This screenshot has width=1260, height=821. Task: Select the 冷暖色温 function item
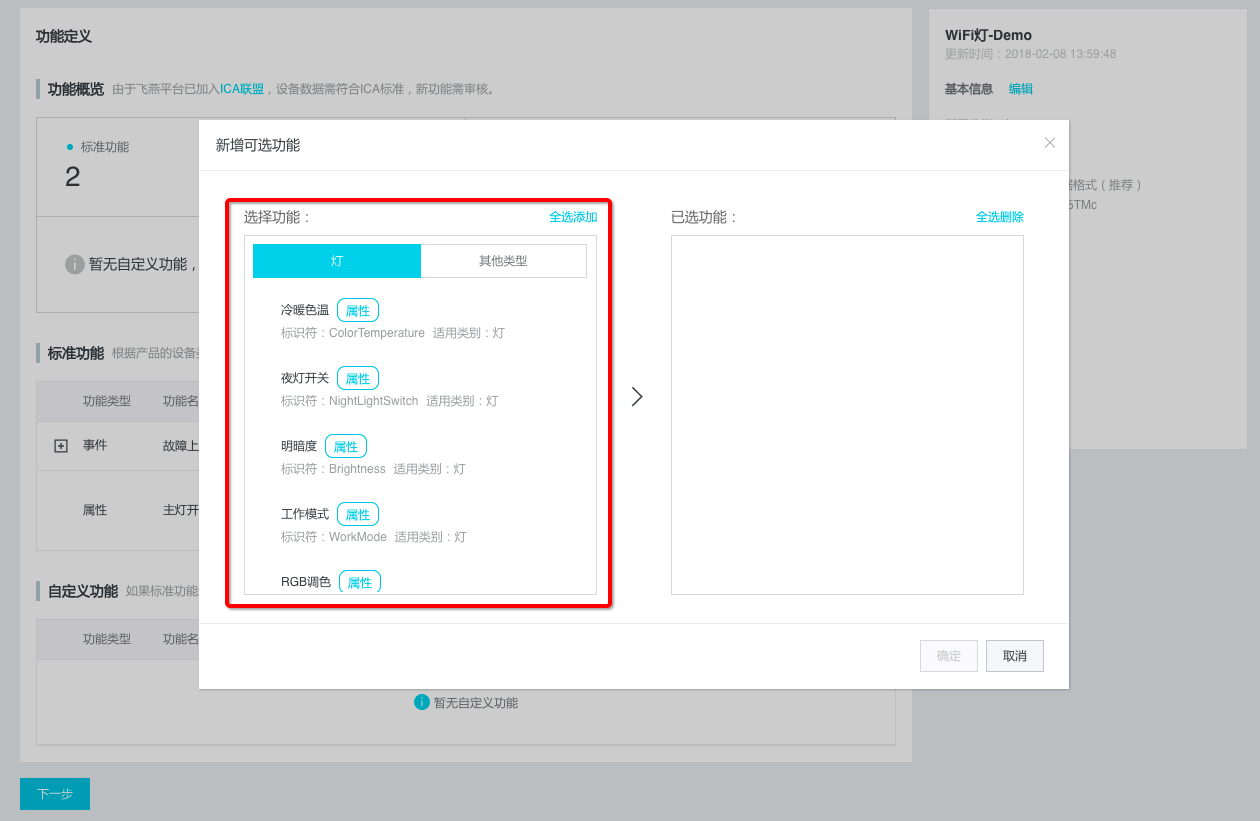point(305,310)
